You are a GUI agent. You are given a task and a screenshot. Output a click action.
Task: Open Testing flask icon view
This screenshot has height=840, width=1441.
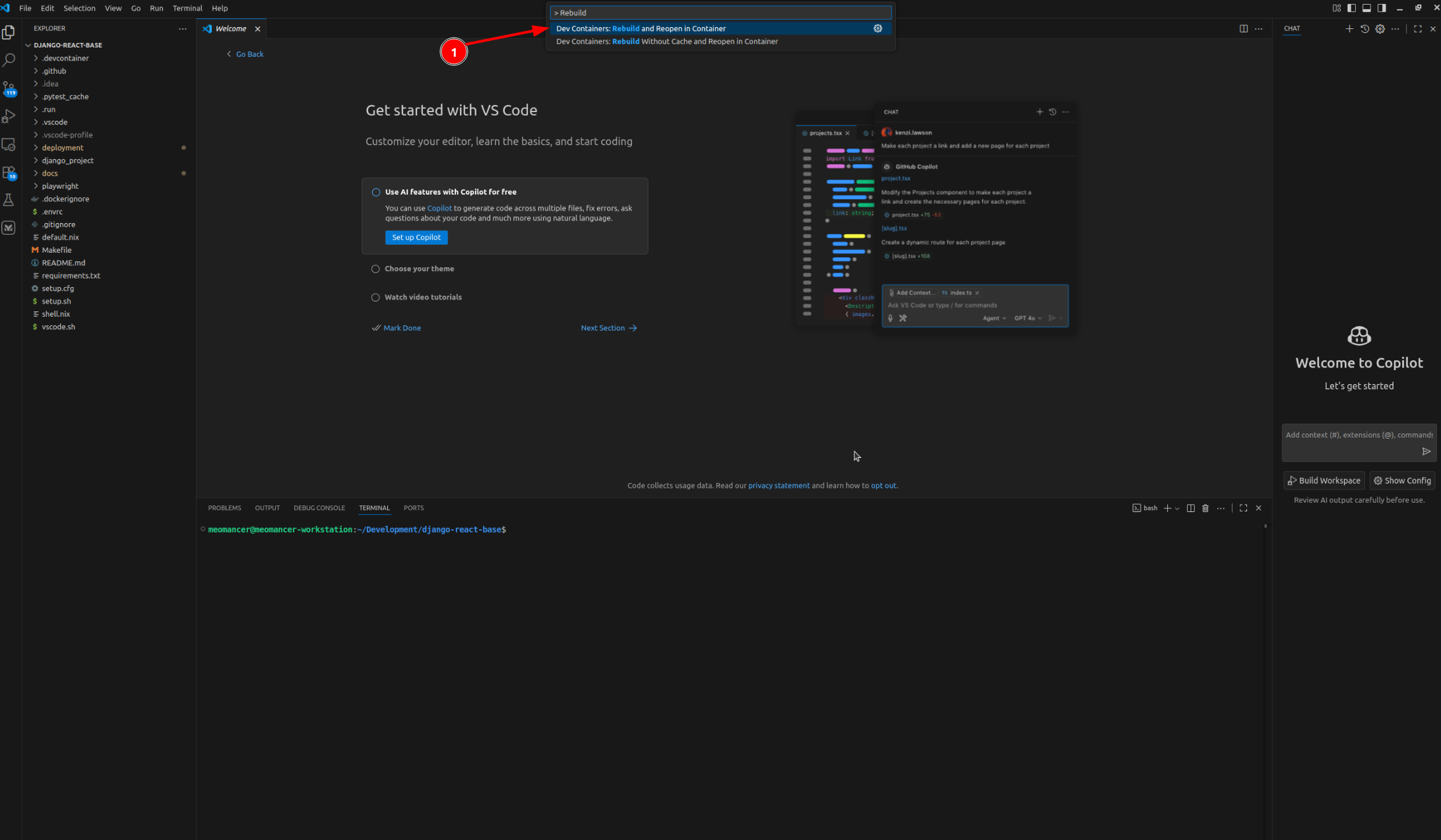[9, 200]
